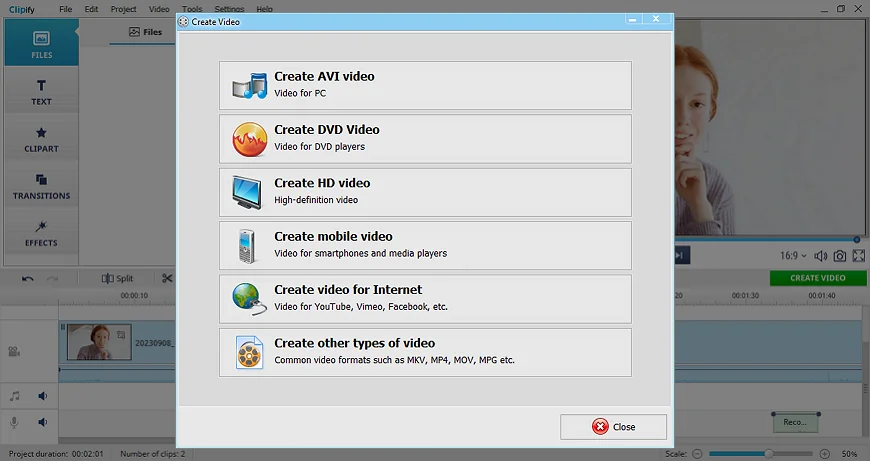
Task: Click the snapshot camera icon
Action: coord(840,256)
